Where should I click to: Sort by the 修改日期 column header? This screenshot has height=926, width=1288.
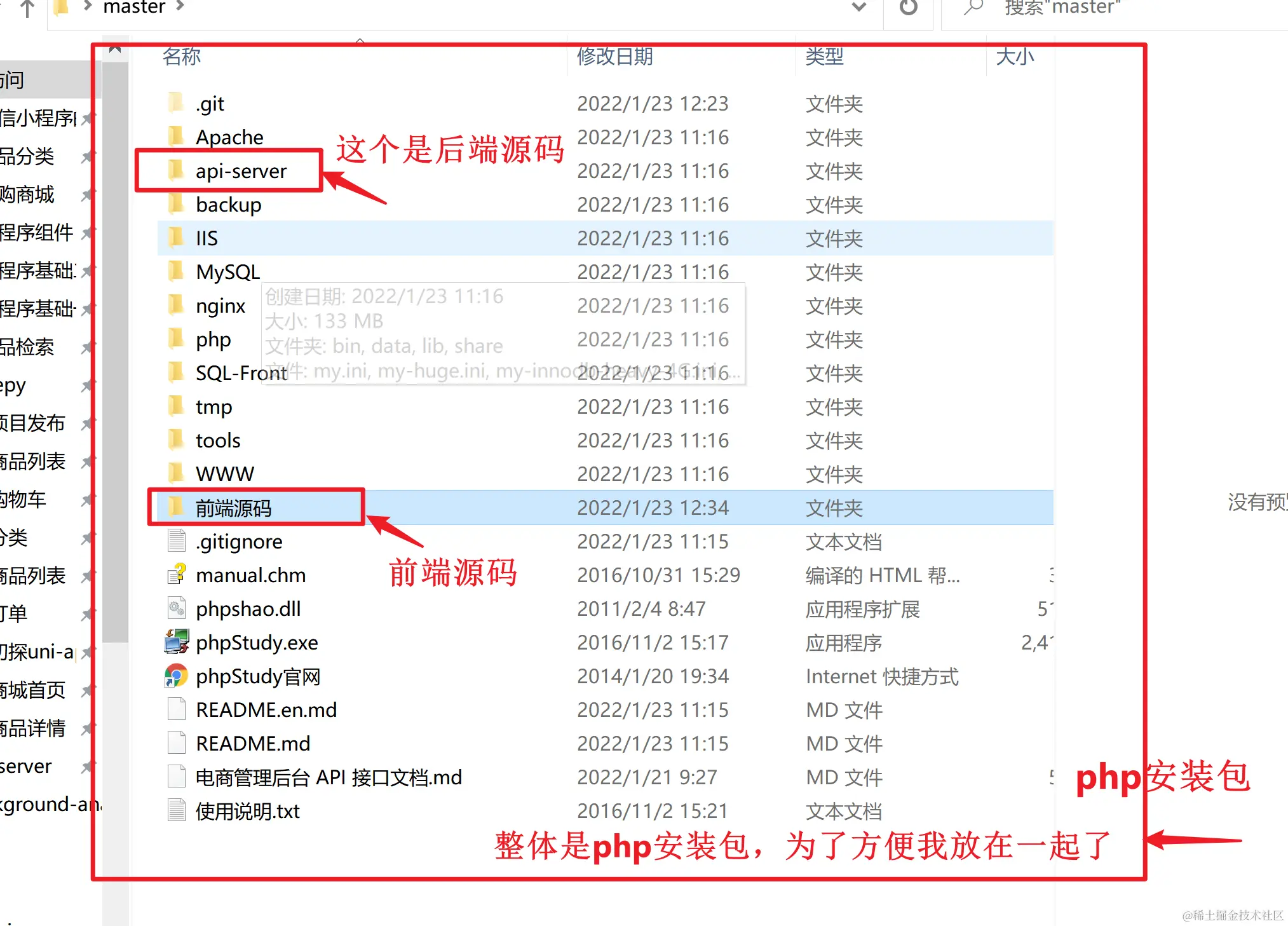(614, 57)
